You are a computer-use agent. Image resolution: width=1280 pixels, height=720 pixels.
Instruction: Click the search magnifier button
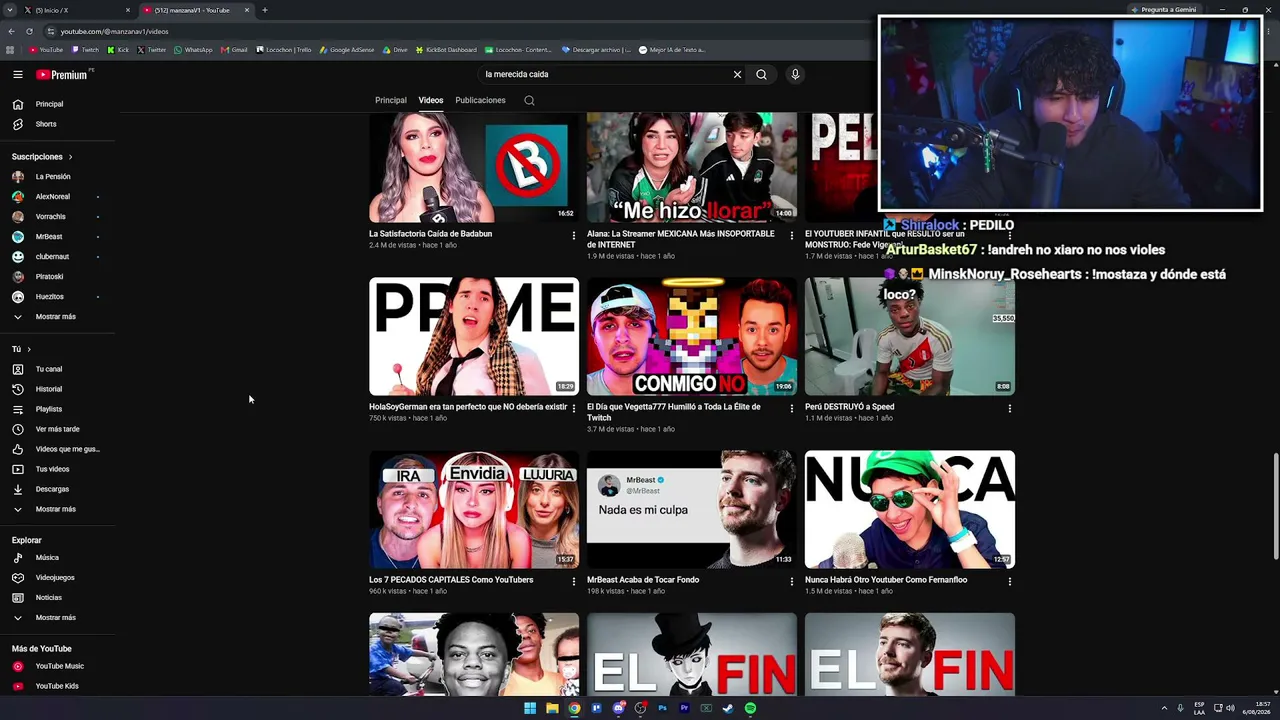761,74
